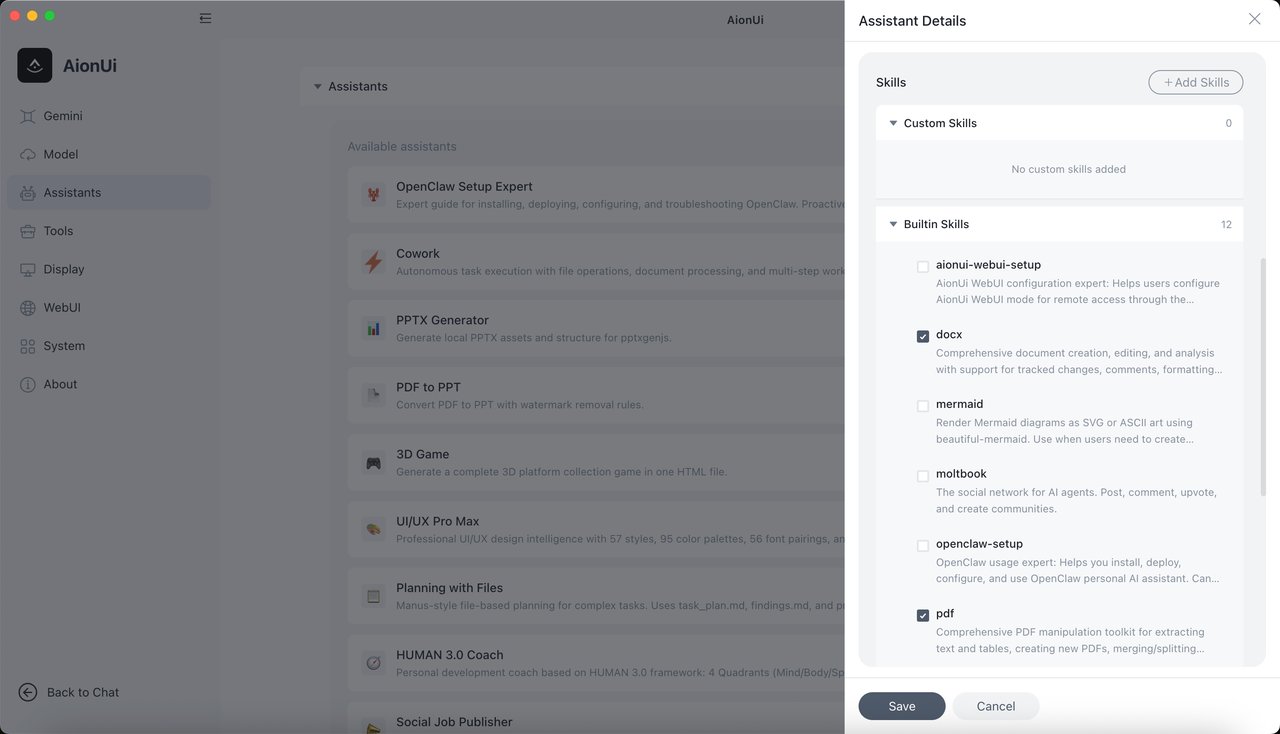The image size is (1280, 734).
Task: Click the WebUI globe icon
Action: tap(30, 307)
